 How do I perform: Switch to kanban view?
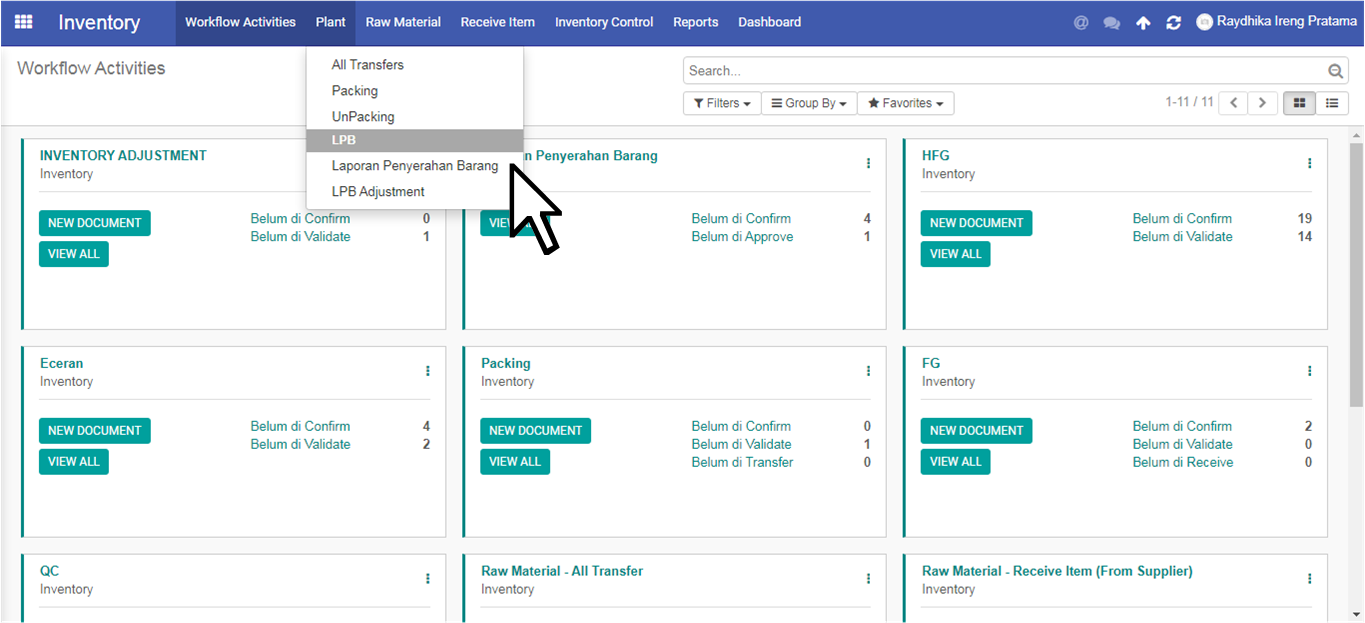point(1299,103)
